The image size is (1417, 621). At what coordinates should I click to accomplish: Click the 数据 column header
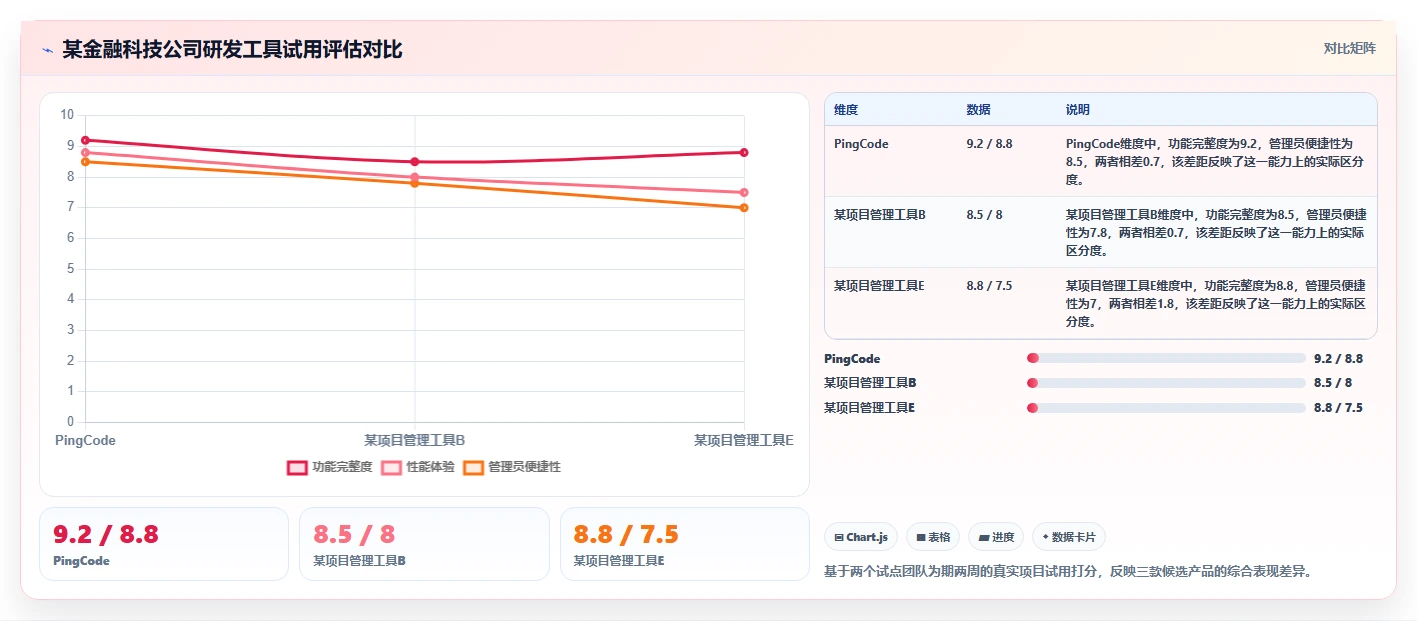click(x=978, y=110)
